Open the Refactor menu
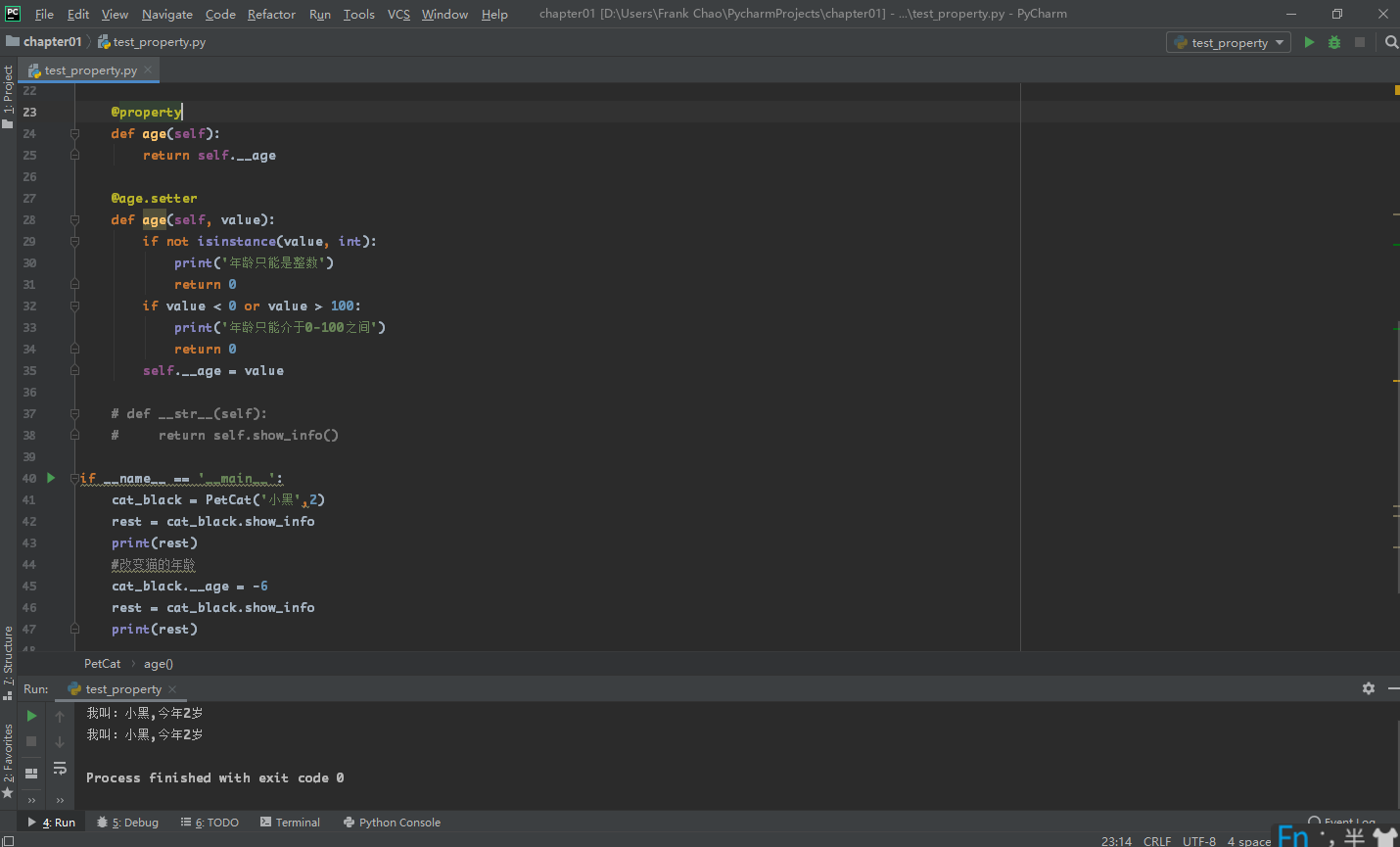1400x847 pixels. click(271, 14)
